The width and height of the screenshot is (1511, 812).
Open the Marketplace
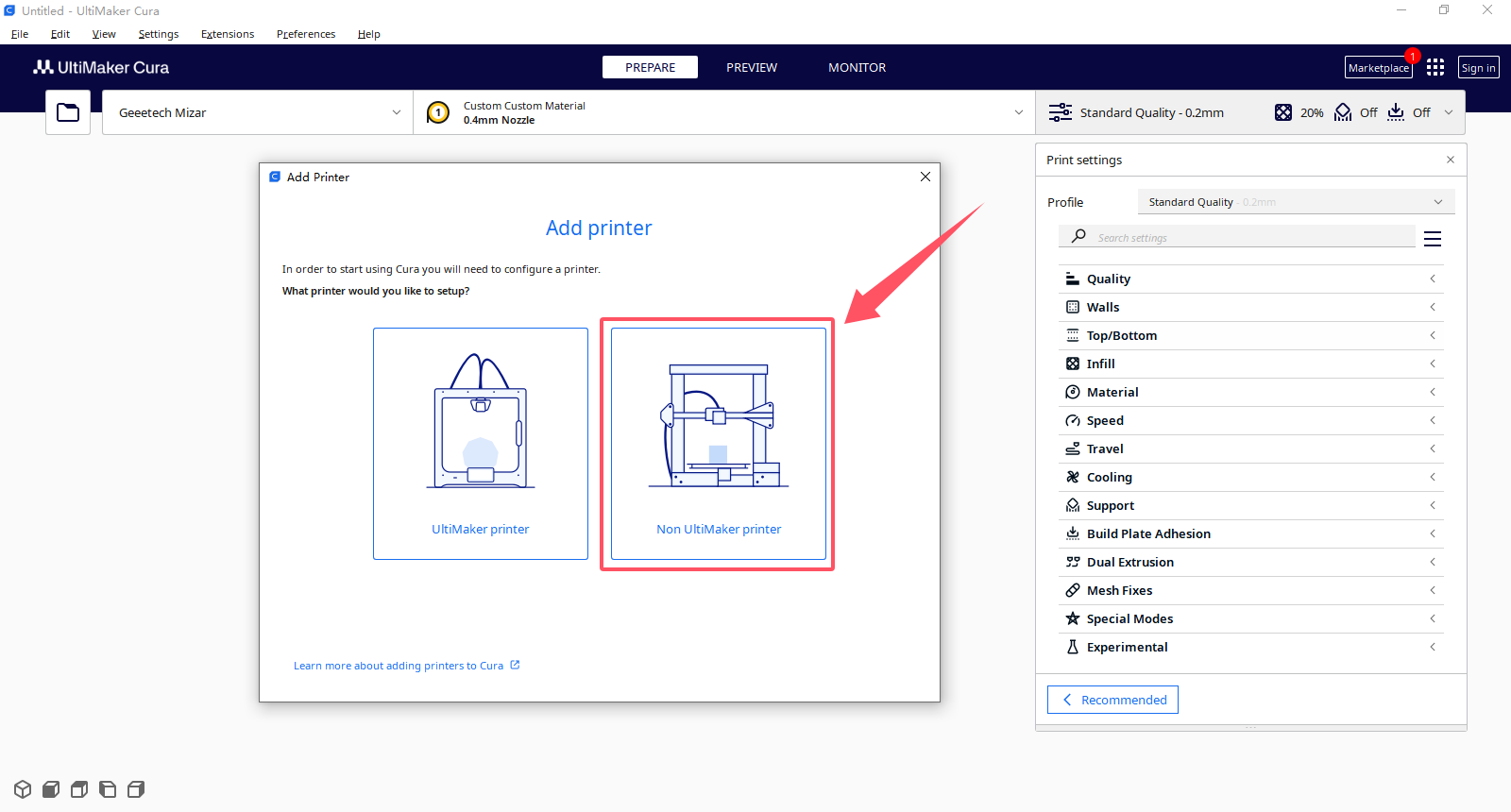pos(1379,67)
